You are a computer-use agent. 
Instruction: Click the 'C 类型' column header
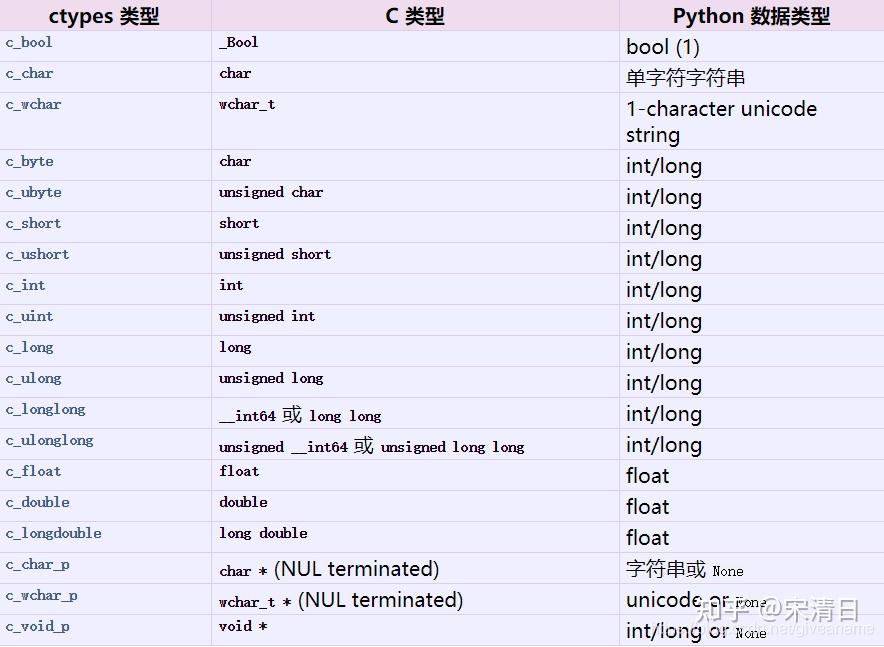coord(413,16)
